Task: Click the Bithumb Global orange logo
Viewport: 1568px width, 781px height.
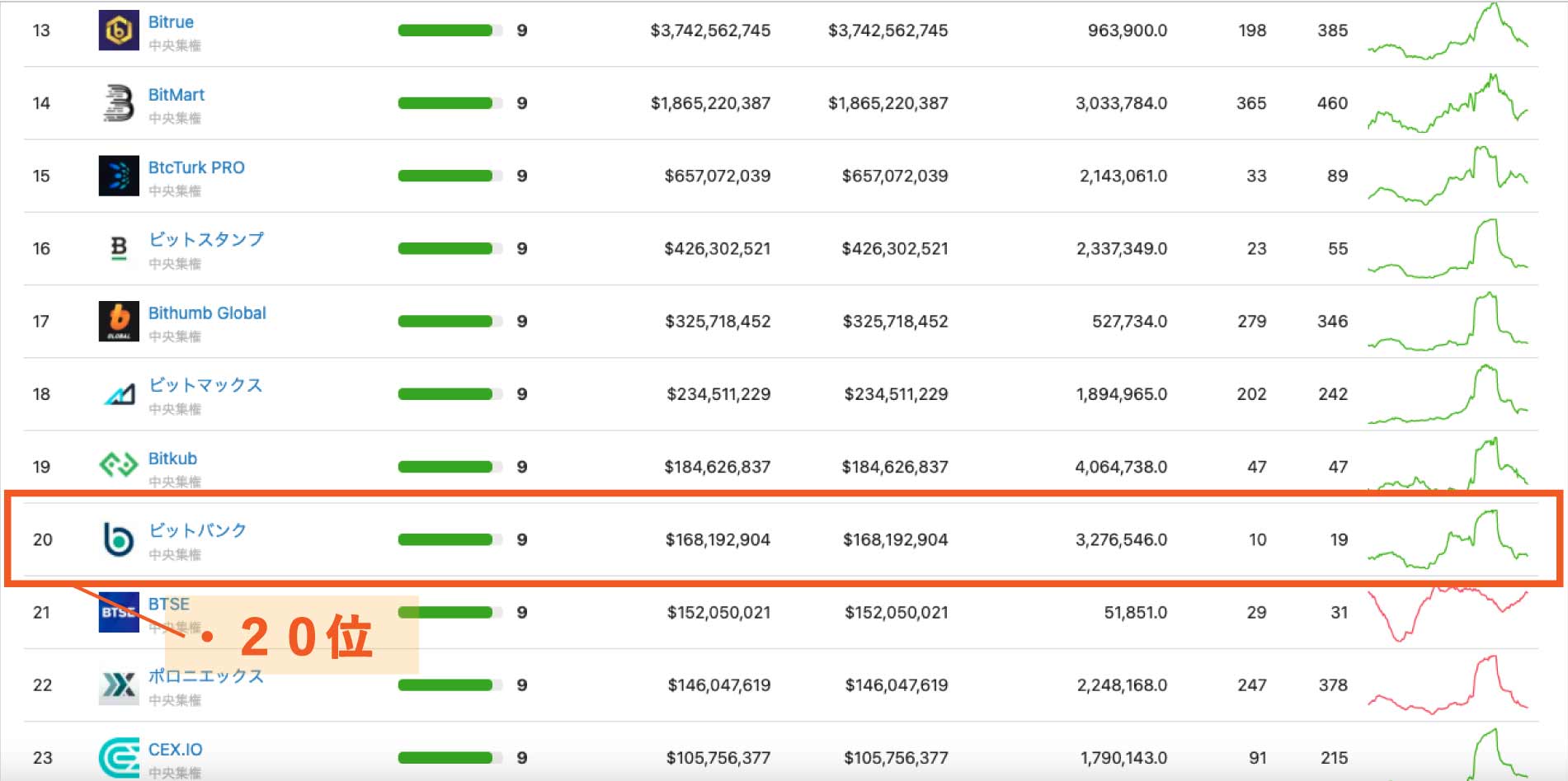Action: click(119, 321)
